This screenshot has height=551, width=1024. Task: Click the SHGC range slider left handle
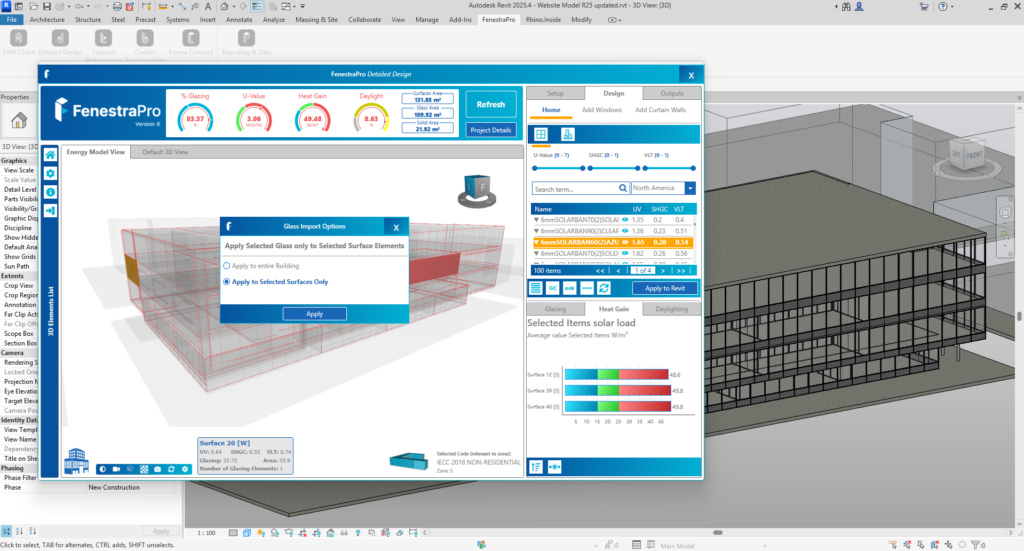[x=590, y=168]
